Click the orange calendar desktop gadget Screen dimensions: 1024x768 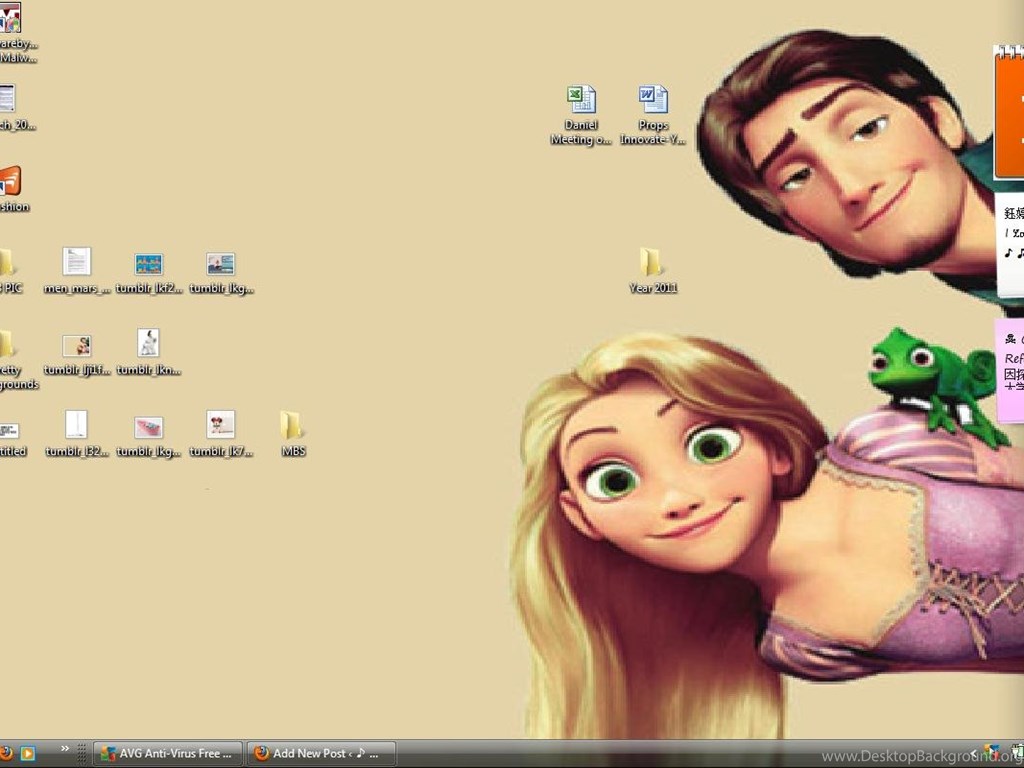coord(1008,112)
